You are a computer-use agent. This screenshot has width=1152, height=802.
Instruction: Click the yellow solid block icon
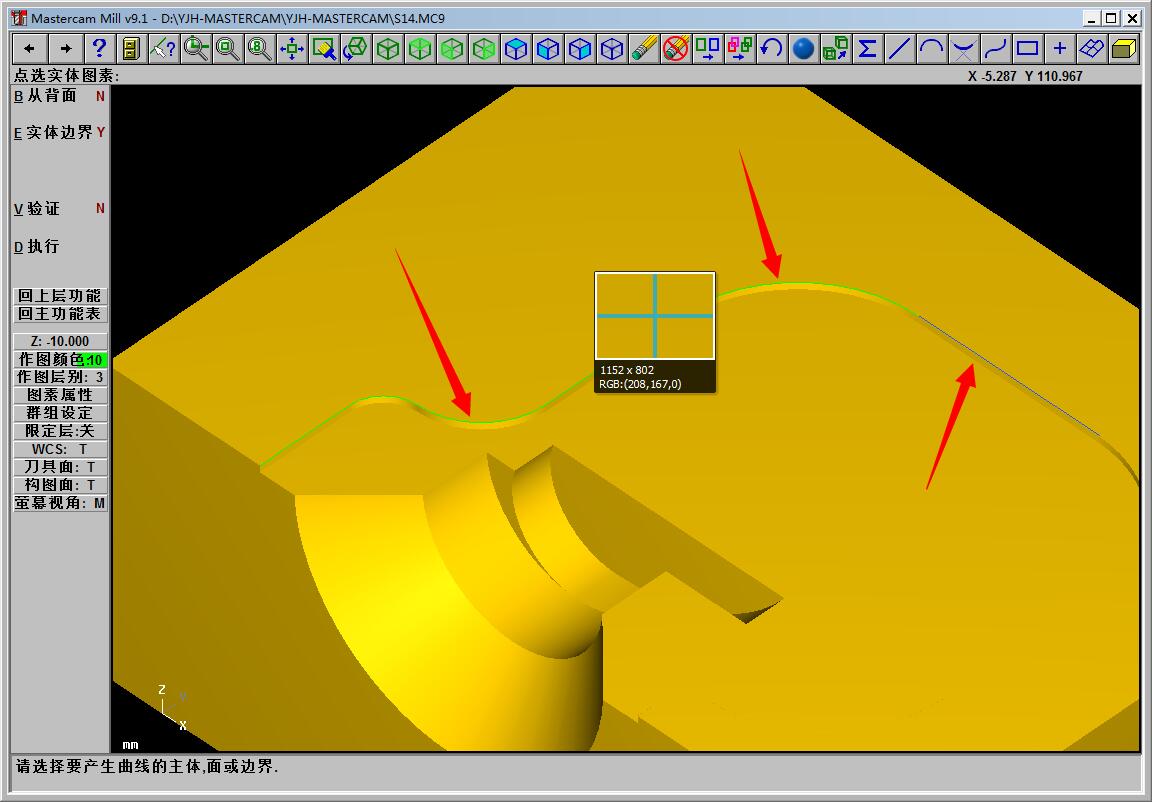[1123, 48]
